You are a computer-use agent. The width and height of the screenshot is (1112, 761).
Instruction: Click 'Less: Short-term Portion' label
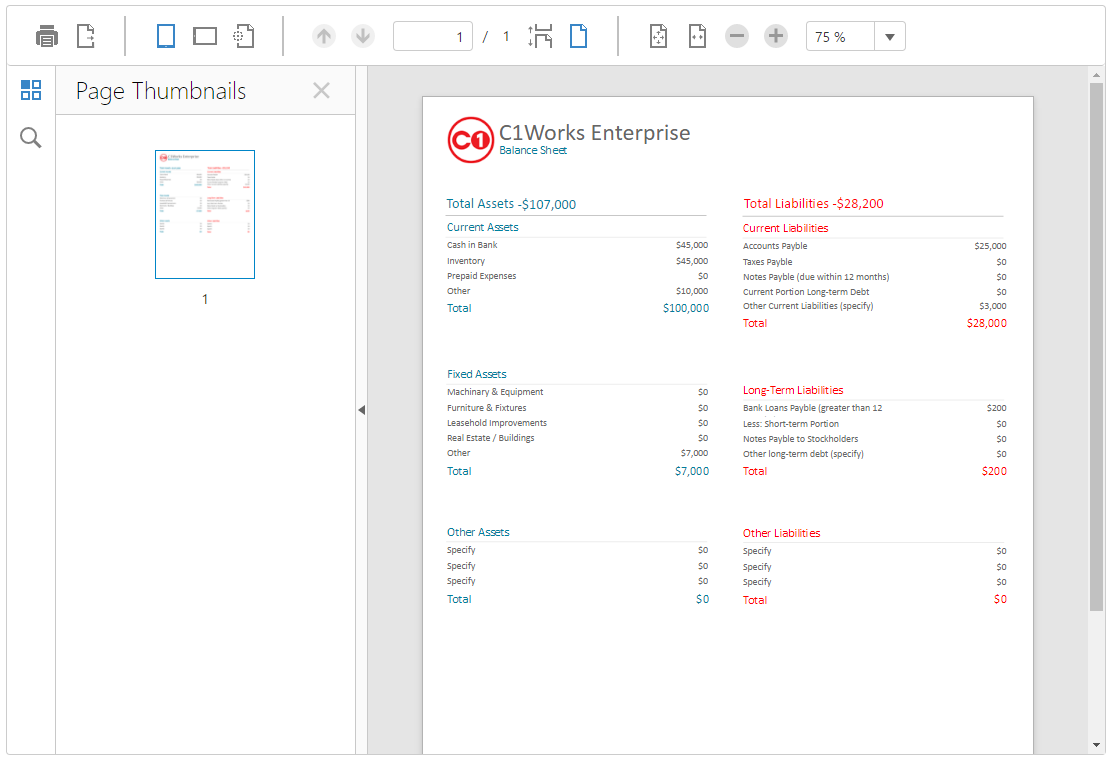791,423
